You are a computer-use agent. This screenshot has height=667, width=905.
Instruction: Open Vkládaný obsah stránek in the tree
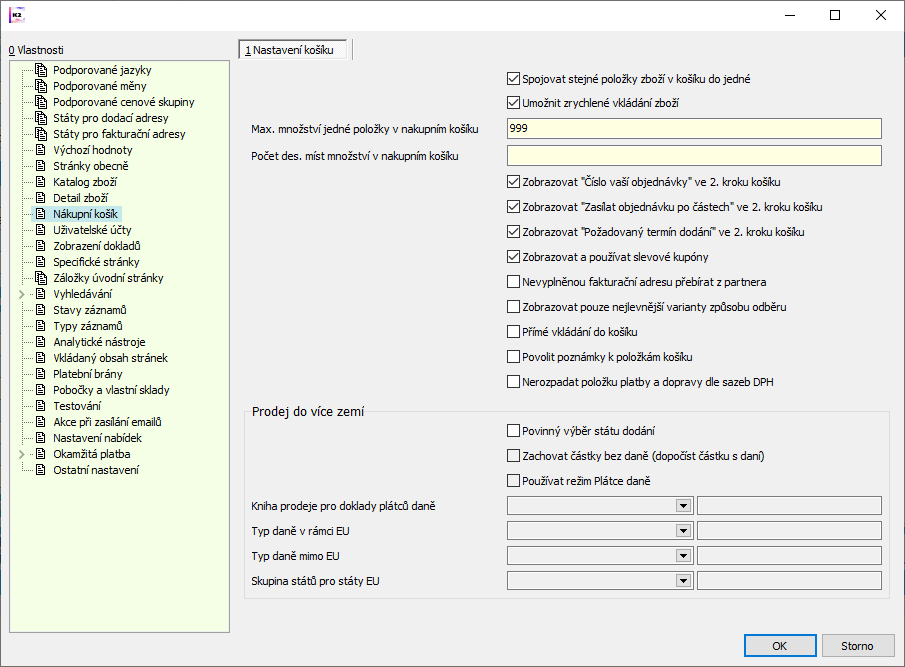[110, 358]
